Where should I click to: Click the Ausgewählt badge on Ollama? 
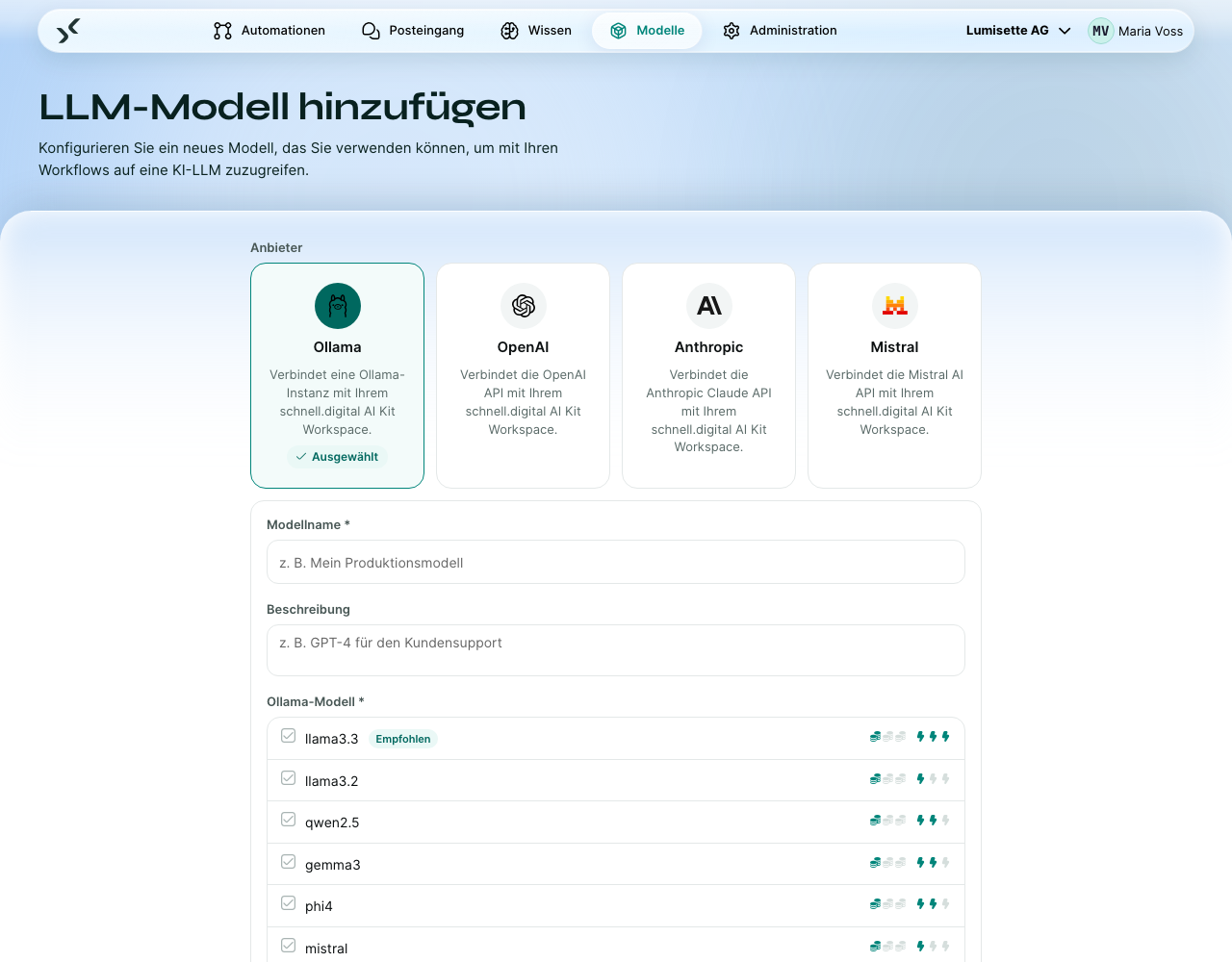(338, 457)
